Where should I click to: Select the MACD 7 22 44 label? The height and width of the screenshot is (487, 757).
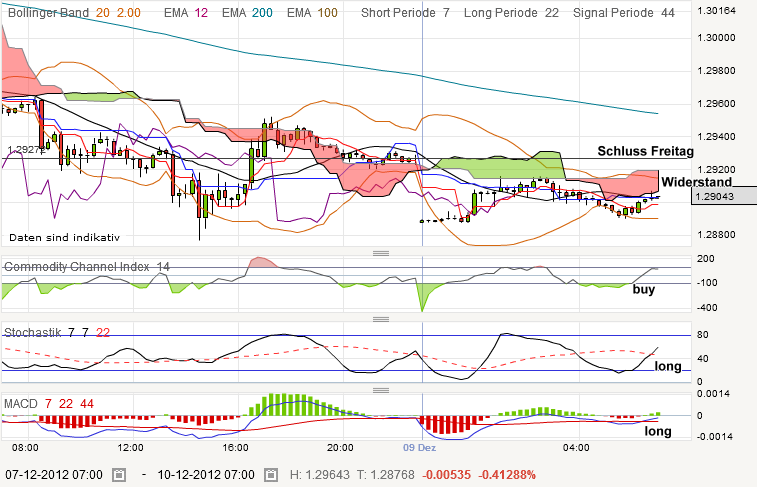(49, 404)
